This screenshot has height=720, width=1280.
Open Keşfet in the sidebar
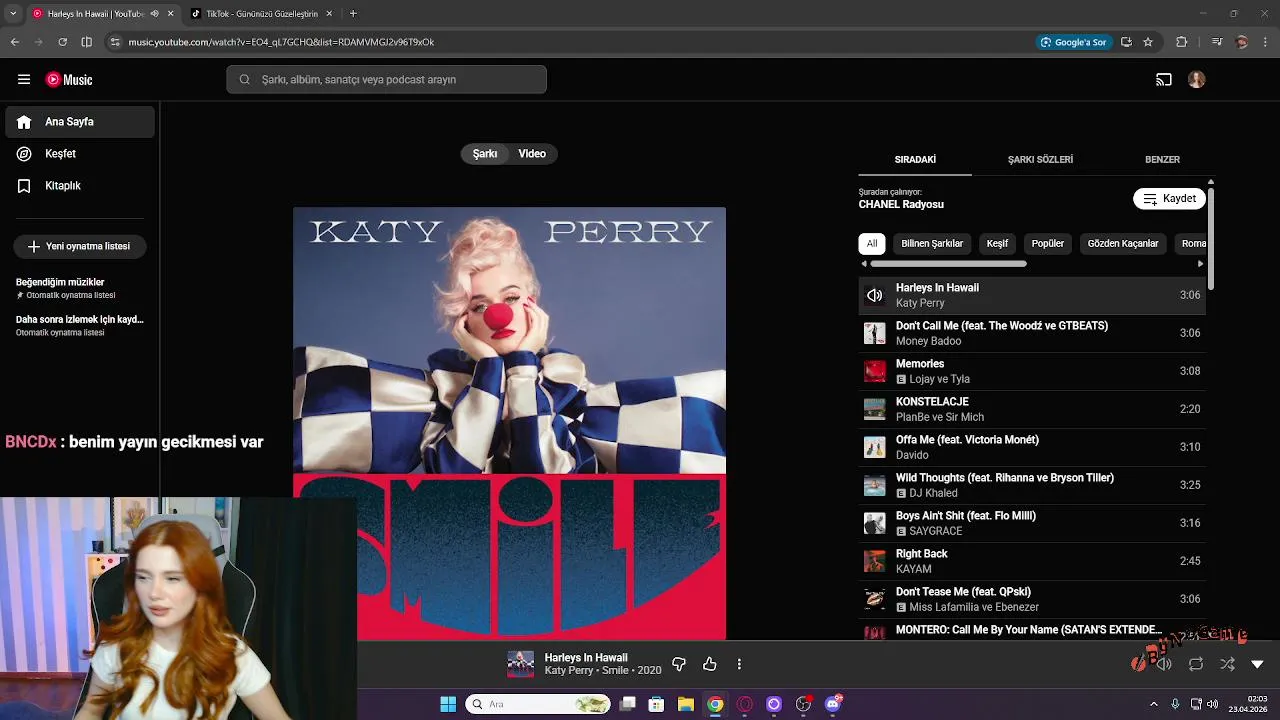[x=80, y=154]
